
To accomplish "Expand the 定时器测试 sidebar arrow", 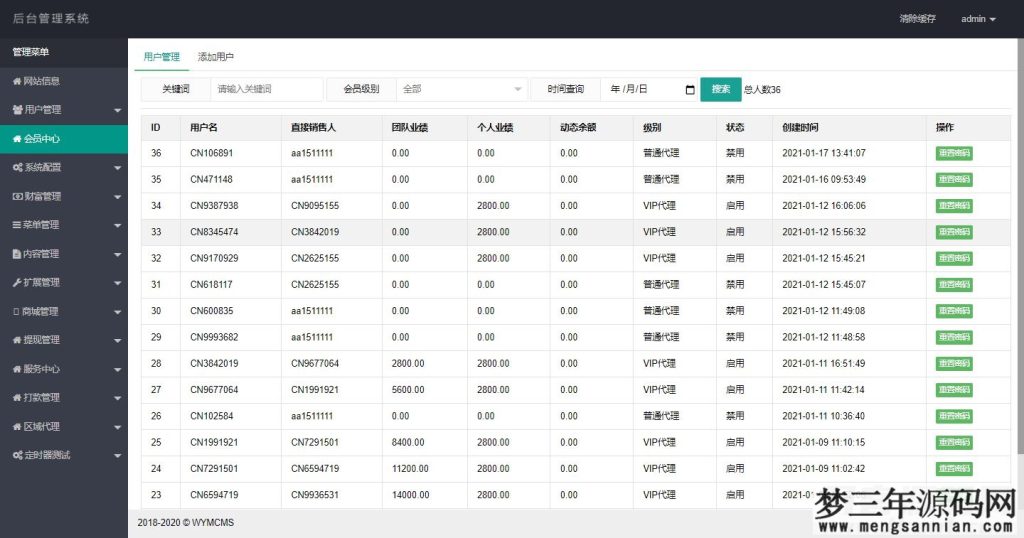I will click(x=118, y=456).
